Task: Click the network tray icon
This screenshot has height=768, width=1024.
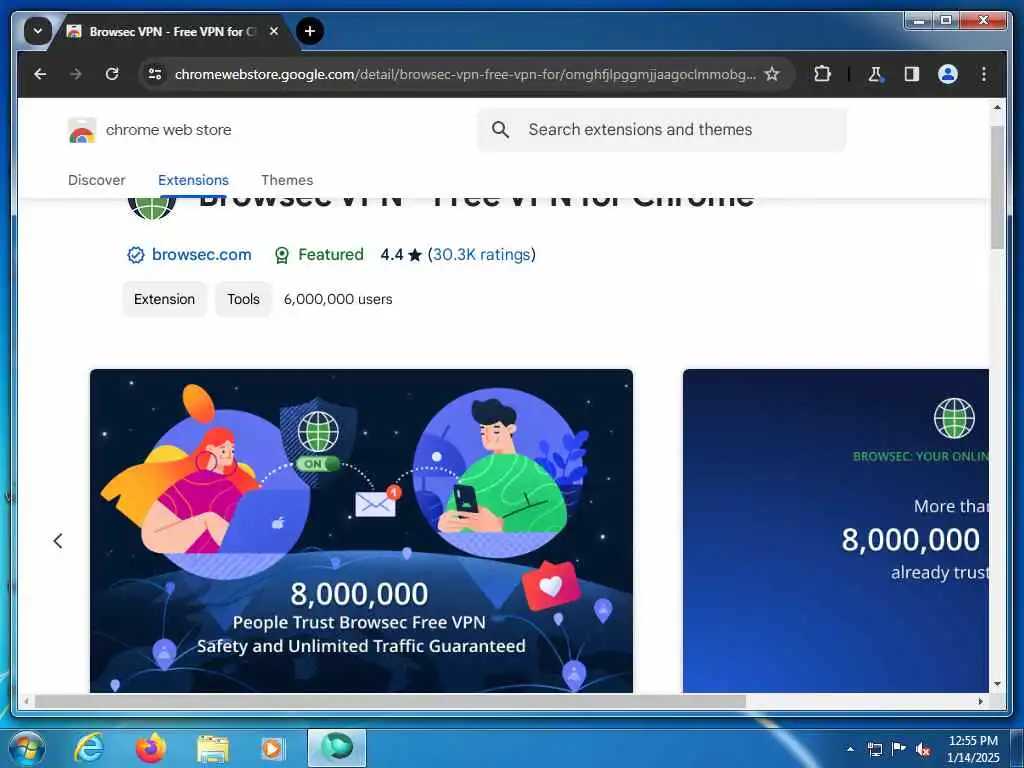Action: 874,749
